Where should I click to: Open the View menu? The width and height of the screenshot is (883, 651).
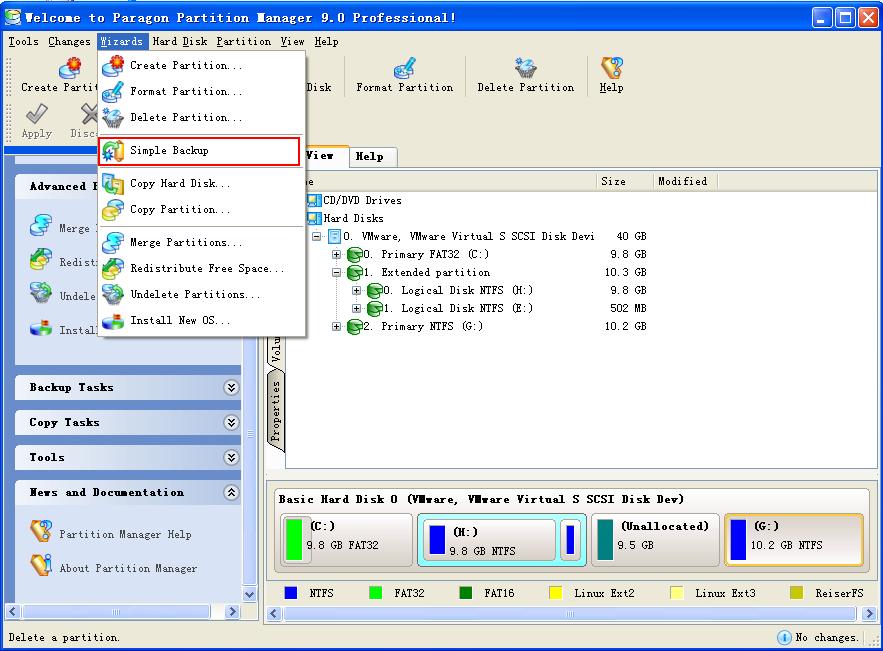coord(292,42)
